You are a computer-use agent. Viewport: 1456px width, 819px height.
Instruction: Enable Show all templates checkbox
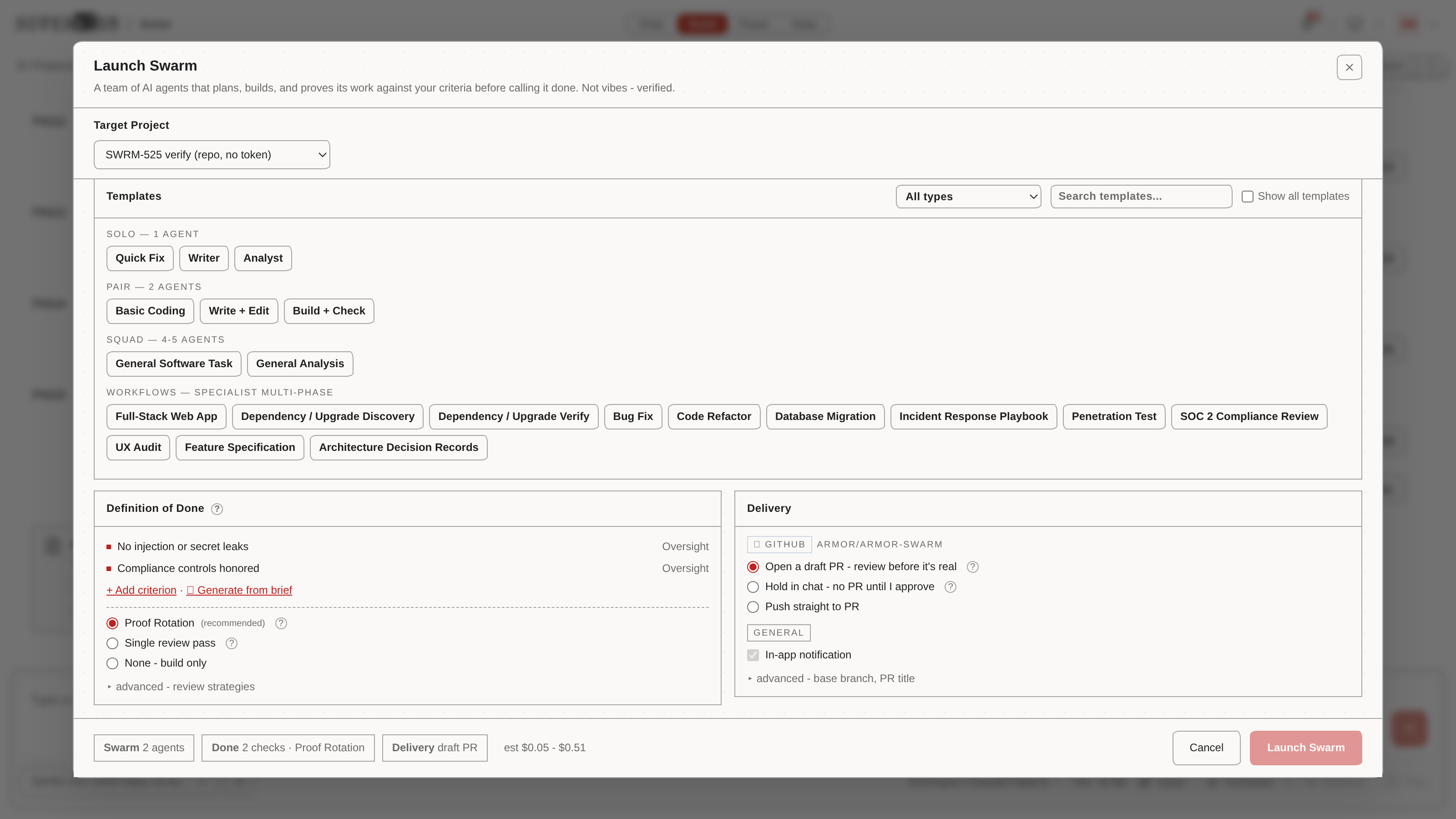click(1248, 196)
